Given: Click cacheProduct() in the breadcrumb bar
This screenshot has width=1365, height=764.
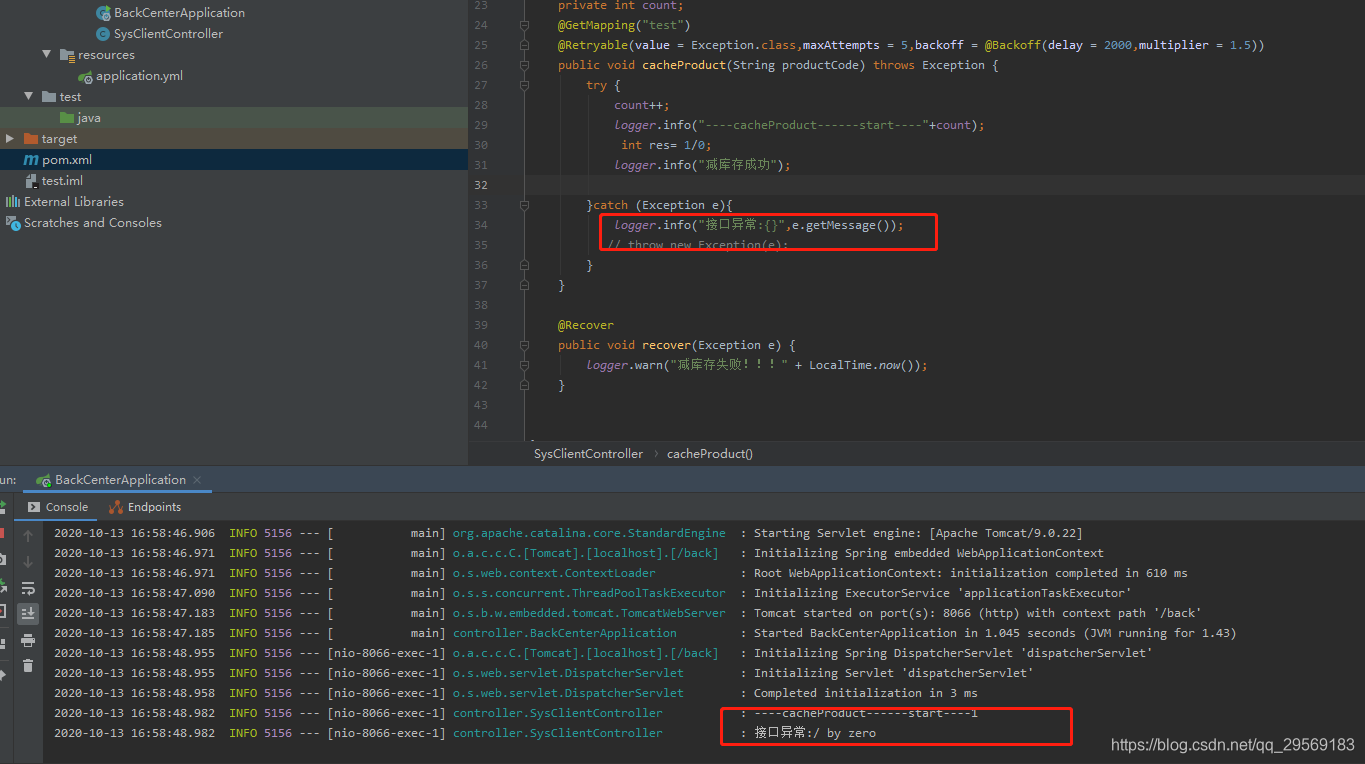Looking at the screenshot, I should [x=709, y=453].
